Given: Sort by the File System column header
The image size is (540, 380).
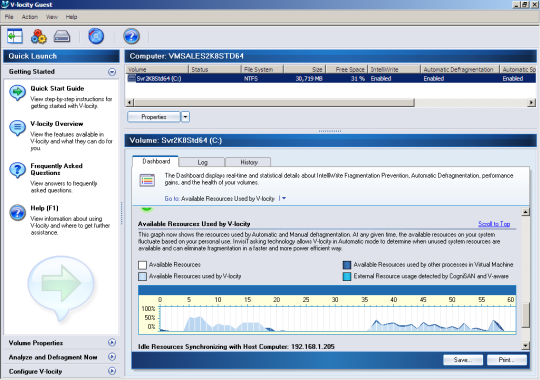Looking at the screenshot, I should 262,69.
